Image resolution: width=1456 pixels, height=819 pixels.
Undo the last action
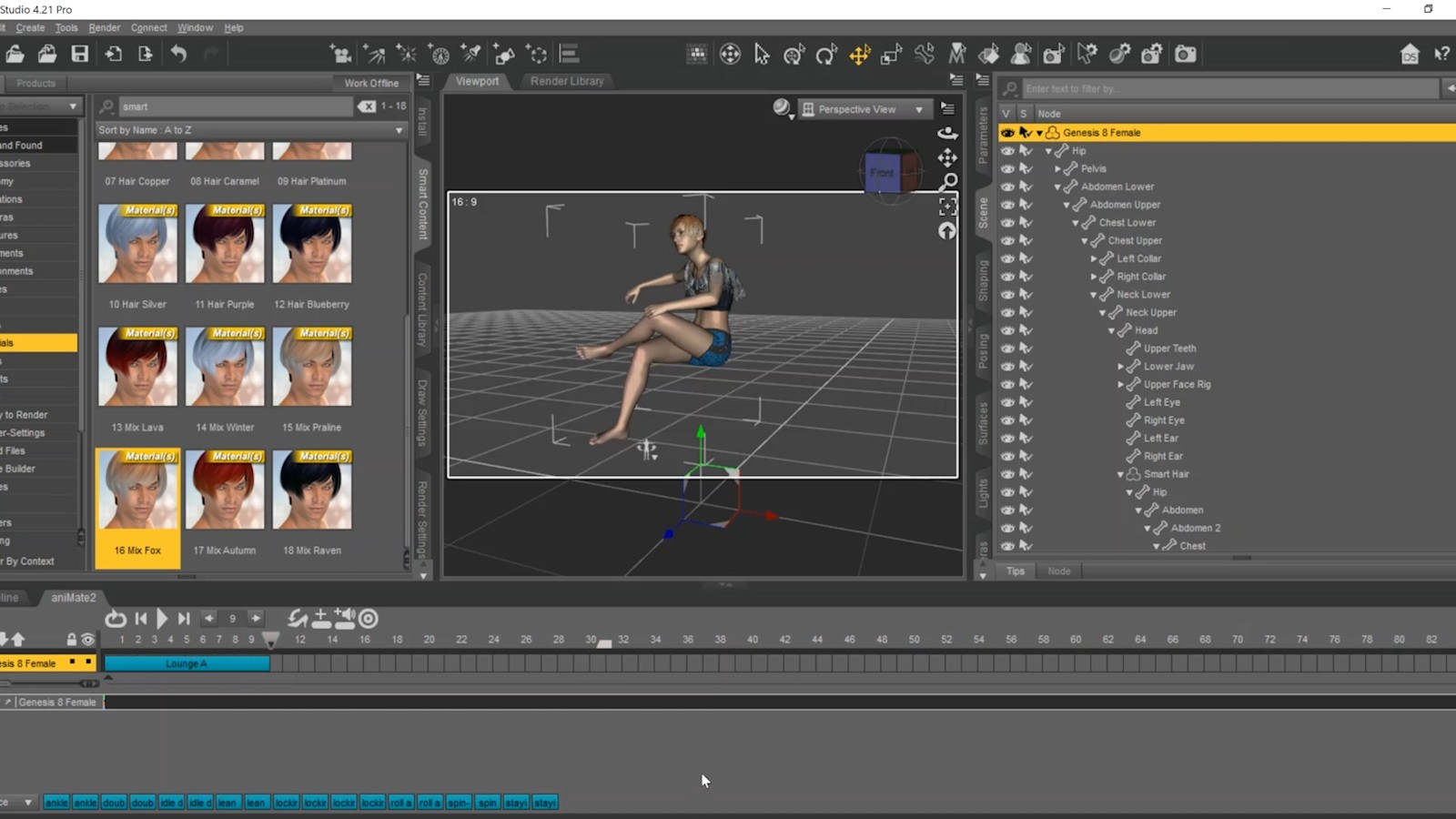(178, 54)
